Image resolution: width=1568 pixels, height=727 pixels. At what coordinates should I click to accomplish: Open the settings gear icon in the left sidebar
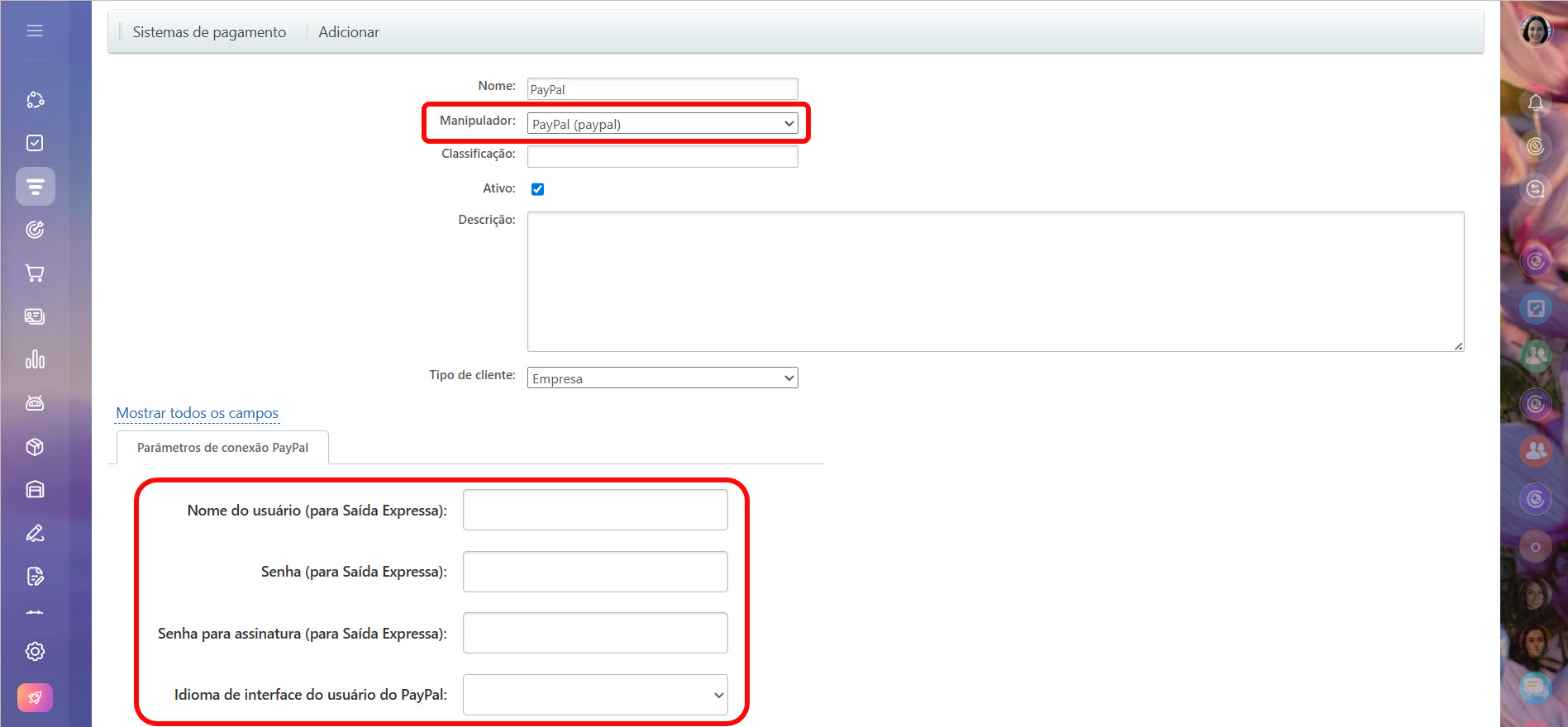[35, 652]
